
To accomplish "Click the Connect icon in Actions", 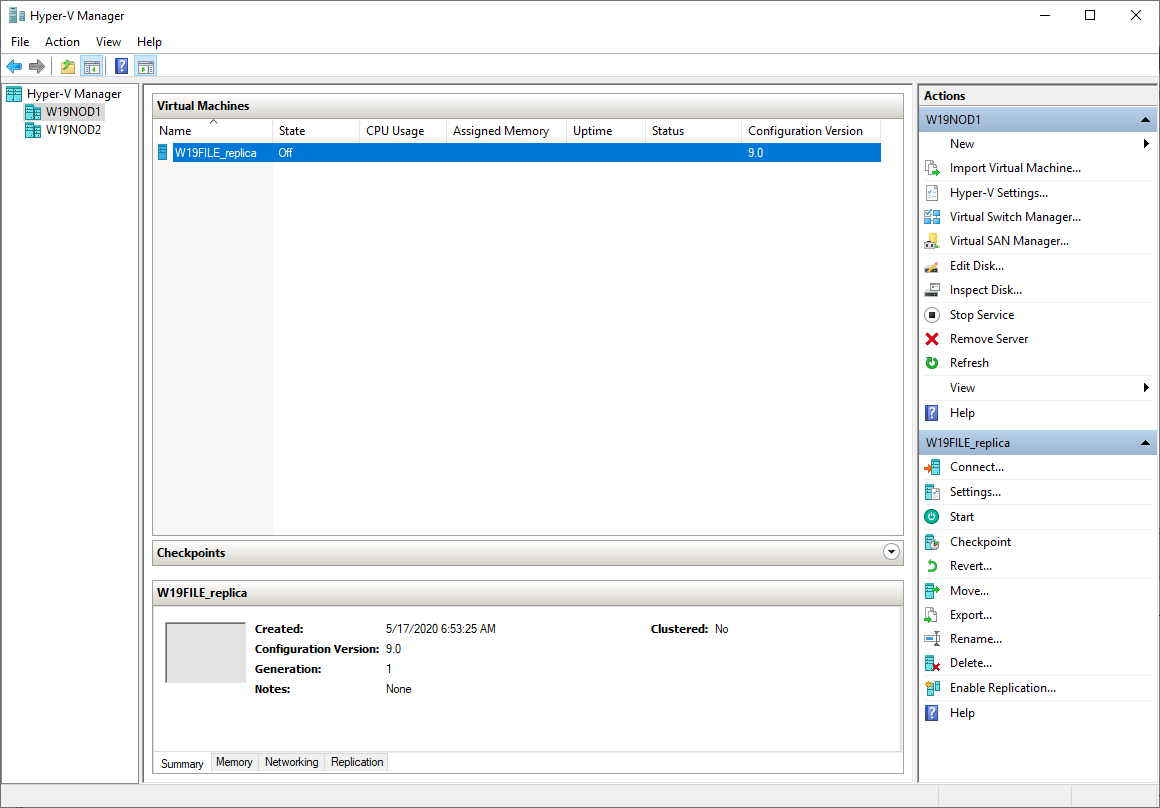I will click(x=932, y=467).
